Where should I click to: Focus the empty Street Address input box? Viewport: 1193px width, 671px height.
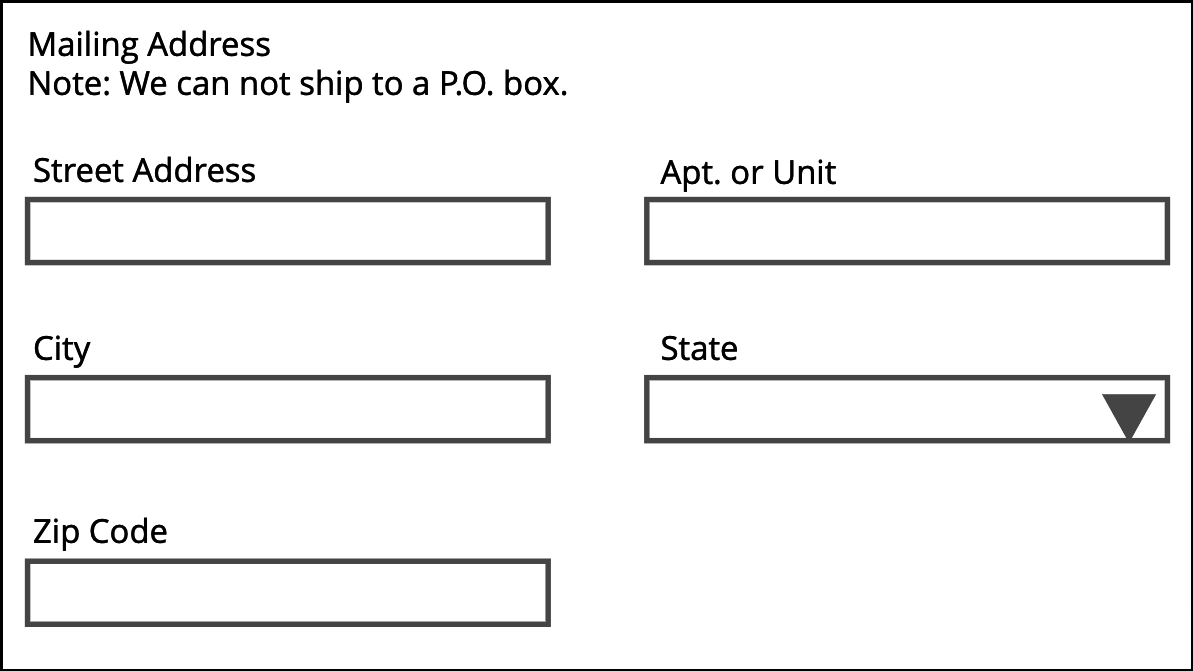288,231
